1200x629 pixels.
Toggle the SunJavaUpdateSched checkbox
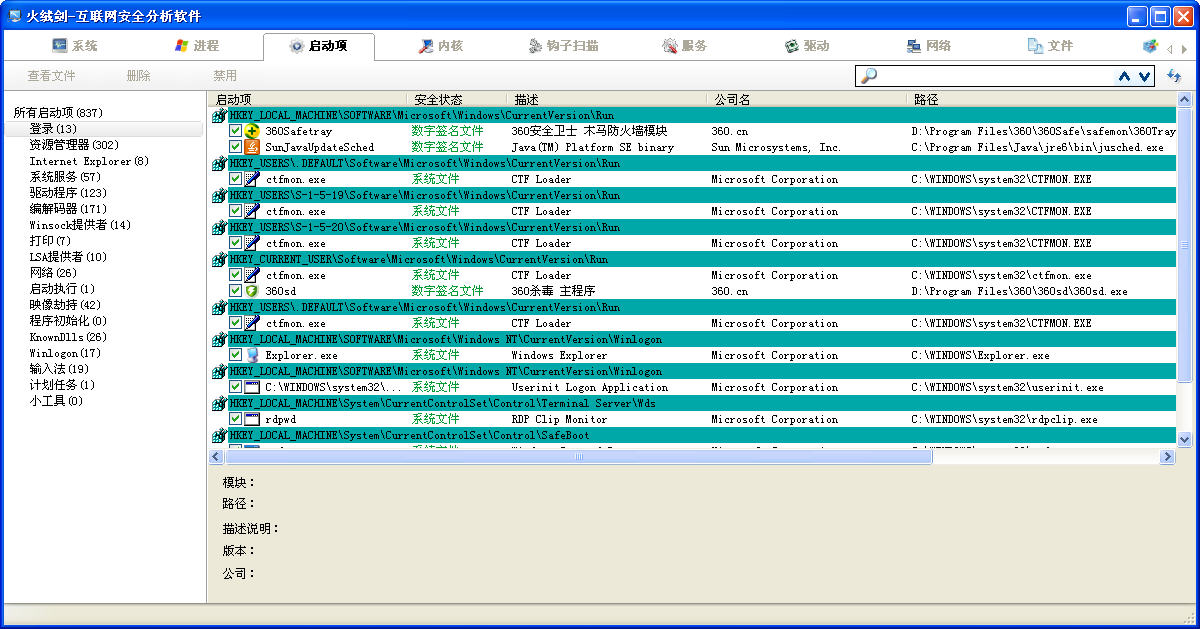pyautogui.click(x=235, y=147)
